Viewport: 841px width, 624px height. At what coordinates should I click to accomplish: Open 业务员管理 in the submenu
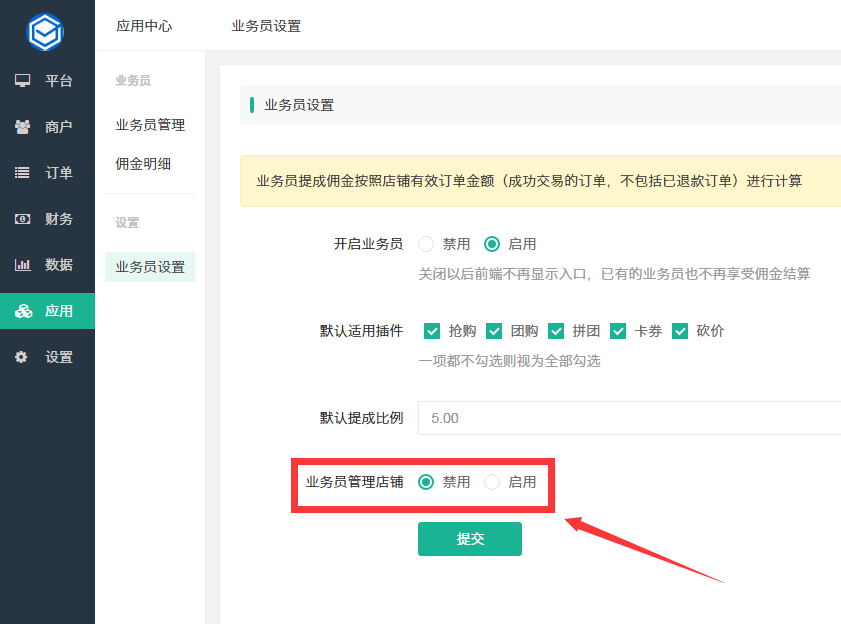click(150, 125)
